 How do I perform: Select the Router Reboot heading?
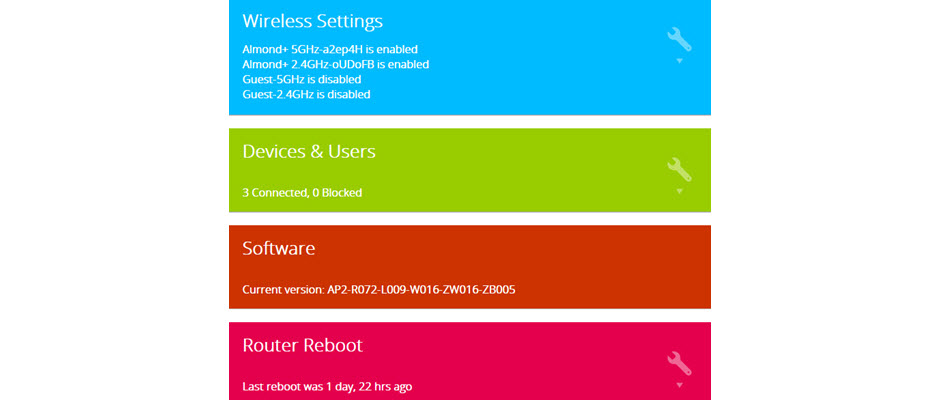(x=302, y=345)
